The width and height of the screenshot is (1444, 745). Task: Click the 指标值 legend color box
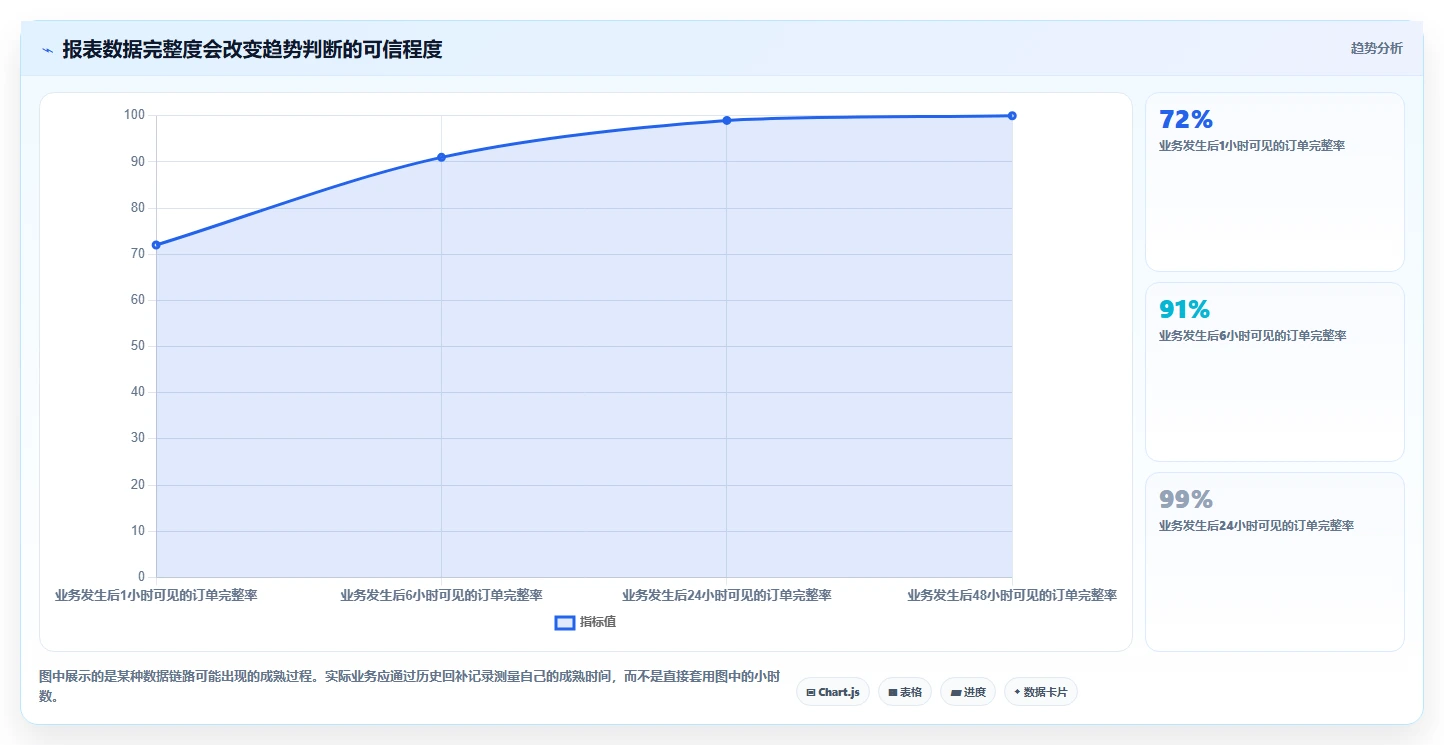(565, 622)
